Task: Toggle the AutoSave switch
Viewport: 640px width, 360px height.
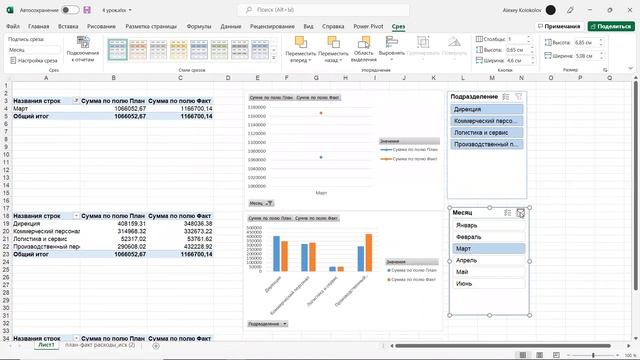Action: pos(70,10)
